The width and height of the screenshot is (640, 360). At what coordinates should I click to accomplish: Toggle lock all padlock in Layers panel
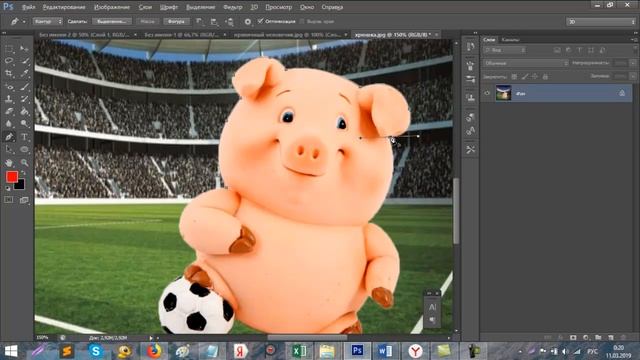click(x=545, y=76)
